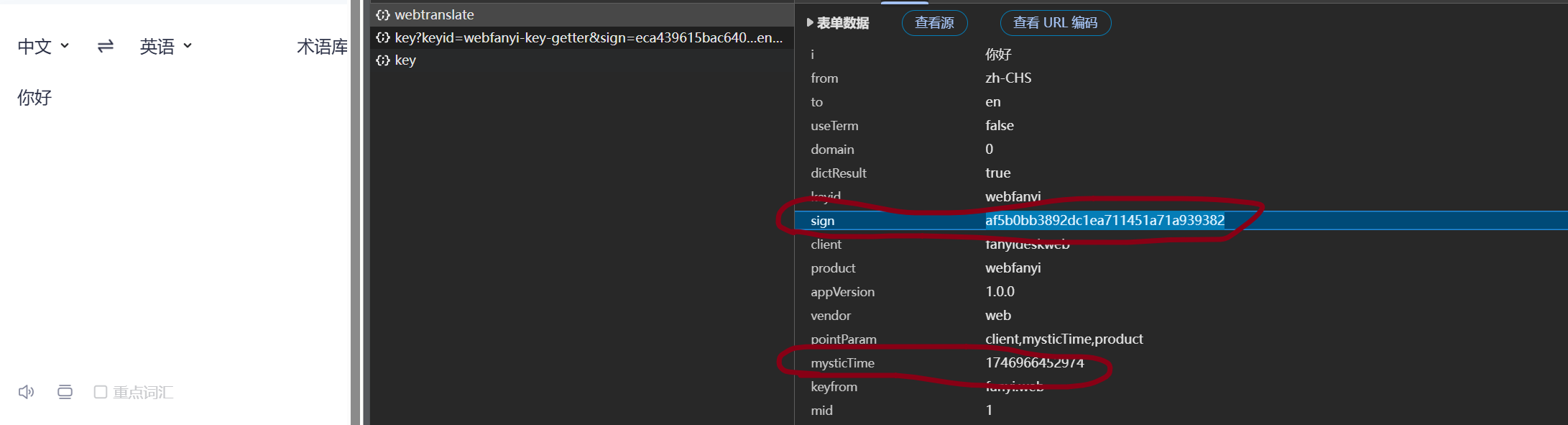The height and width of the screenshot is (425, 1568).
Task: Click the pointParam parameter value
Action: (x=1064, y=339)
